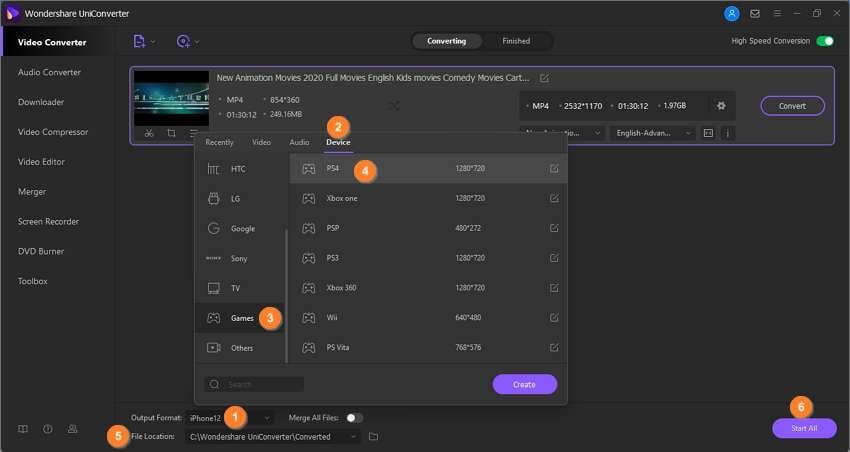Edit PS Vita preset settings icon
The height and width of the screenshot is (452, 850).
[554, 347]
